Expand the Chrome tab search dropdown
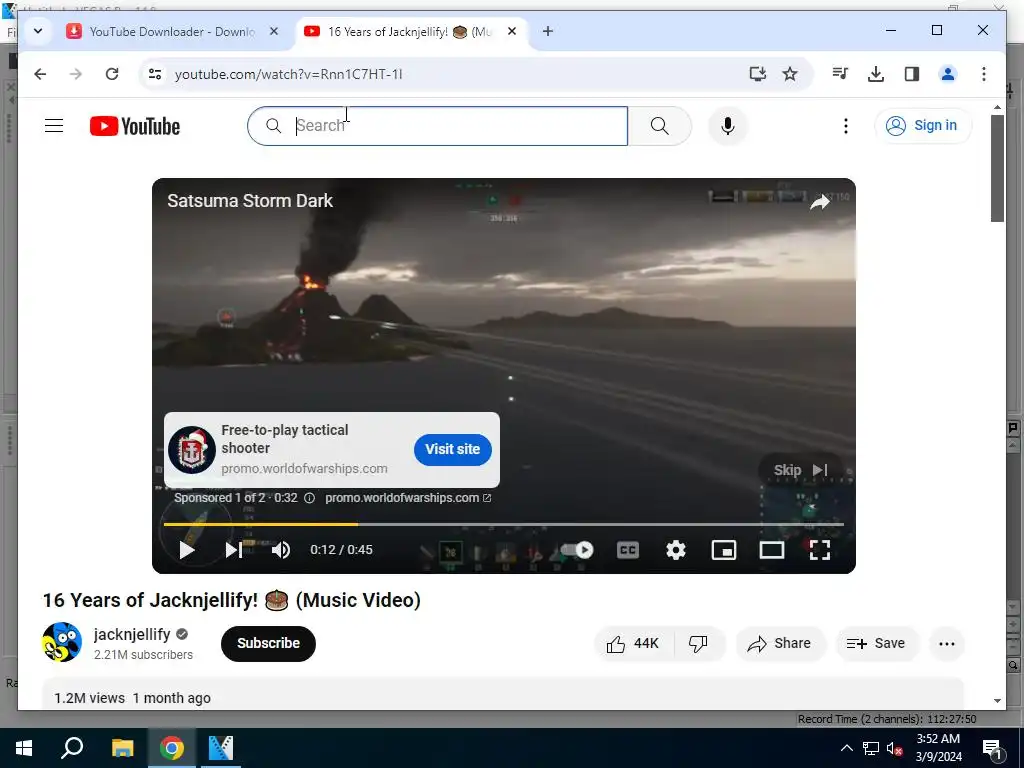 coord(38,31)
